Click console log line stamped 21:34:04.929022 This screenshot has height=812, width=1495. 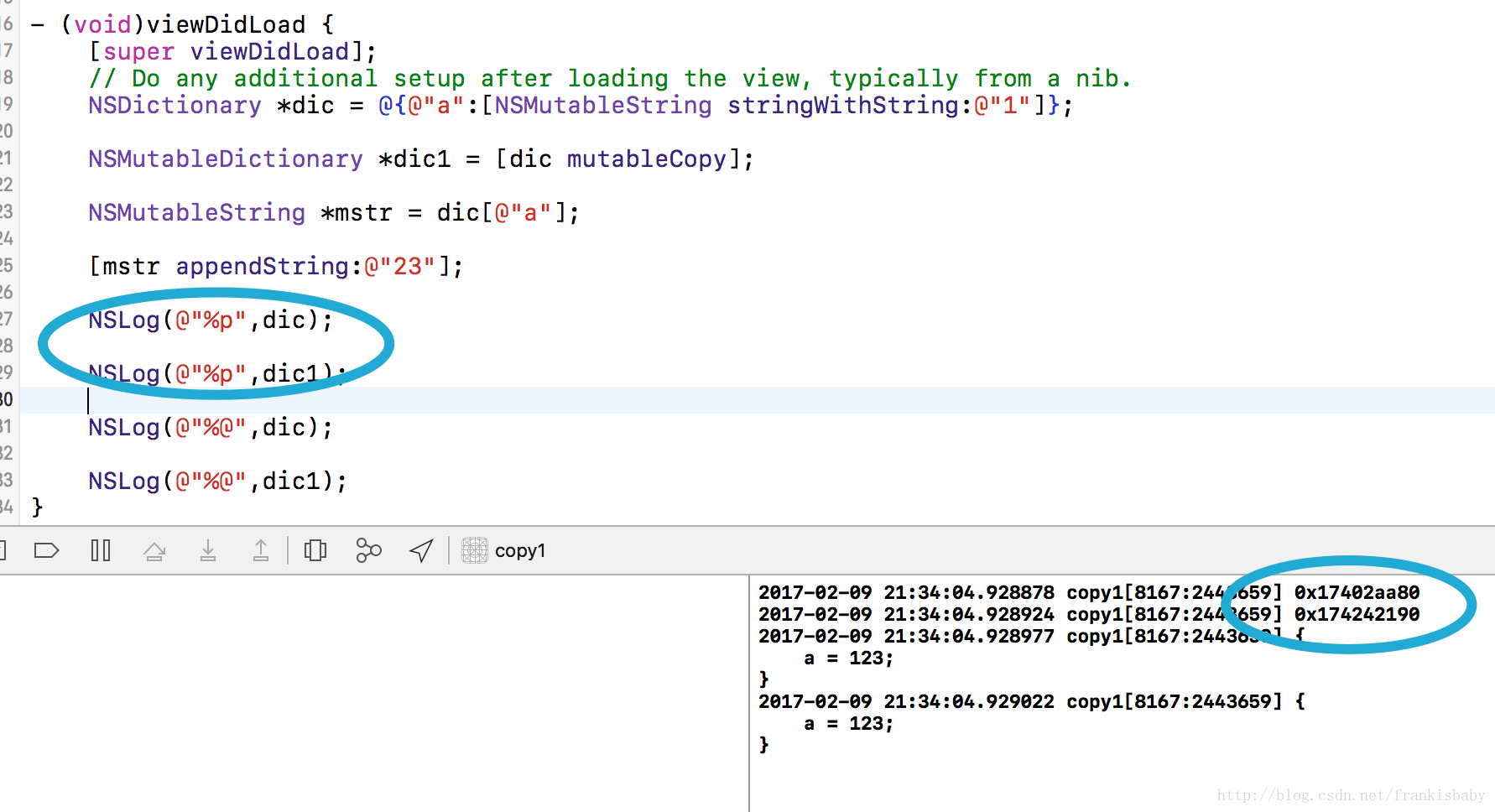(x=1032, y=701)
